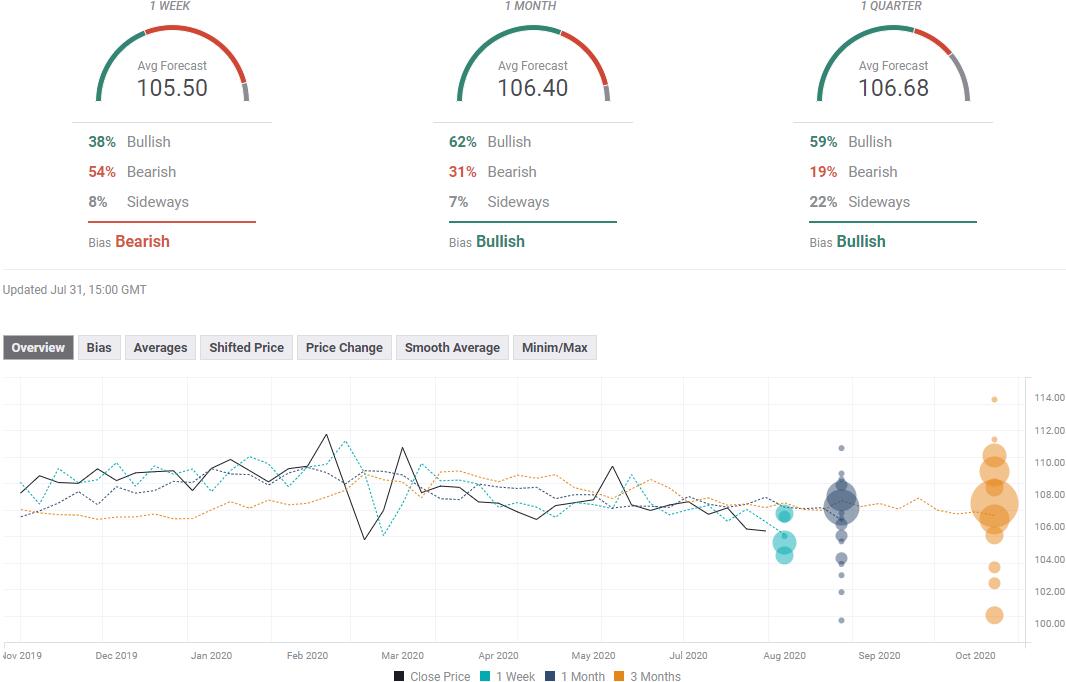The image size is (1066, 682).
Task: Click the lowest teal 1 Week bubble
Action: 785,556
